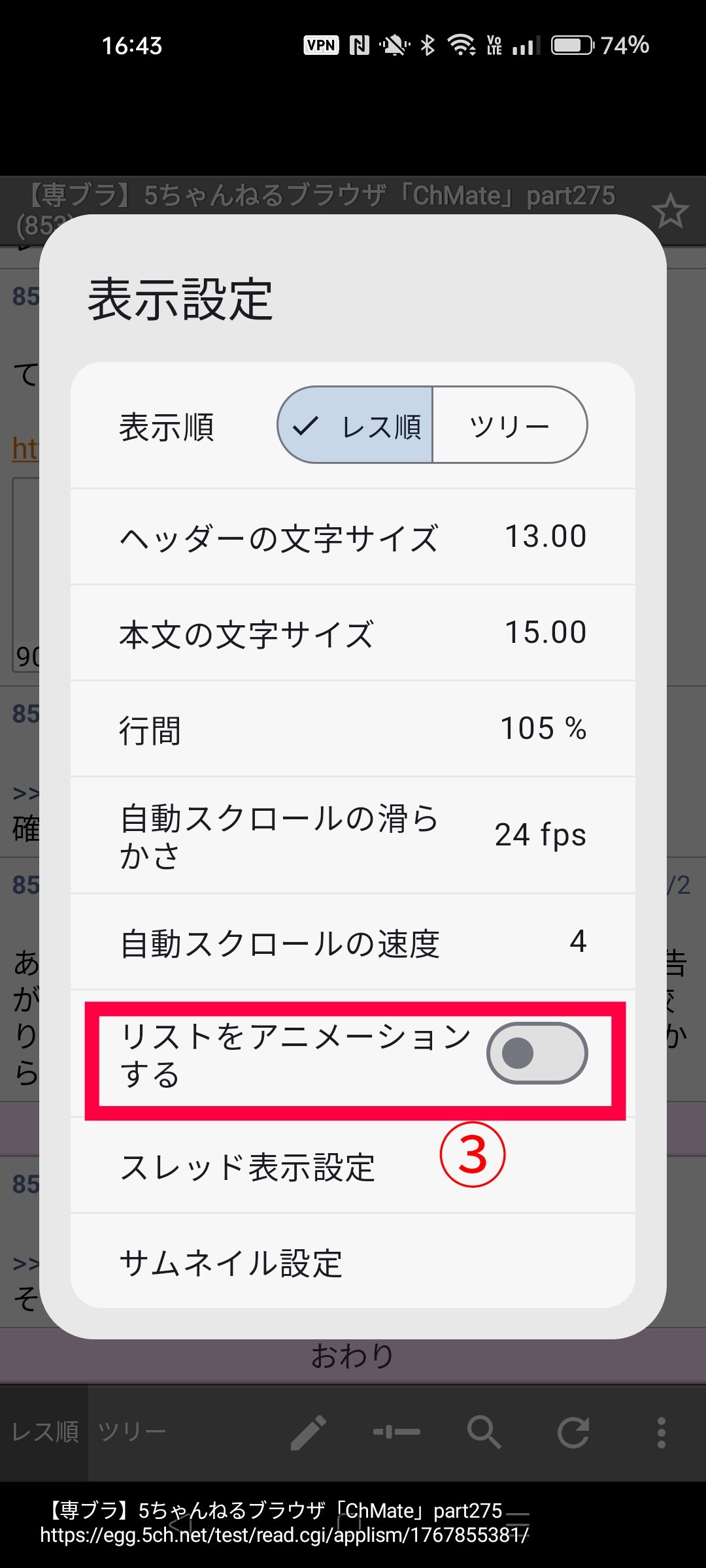706x1568 pixels.
Task: Open the three-dot overflow menu
Action: click(x=662, y=1432)
